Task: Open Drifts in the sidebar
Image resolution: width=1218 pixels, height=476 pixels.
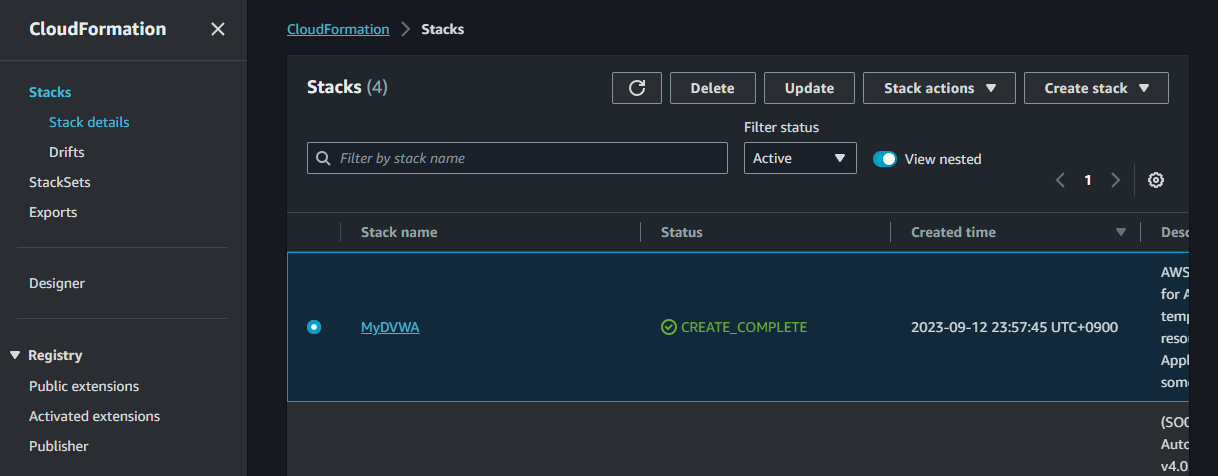Action: [67, 152]
